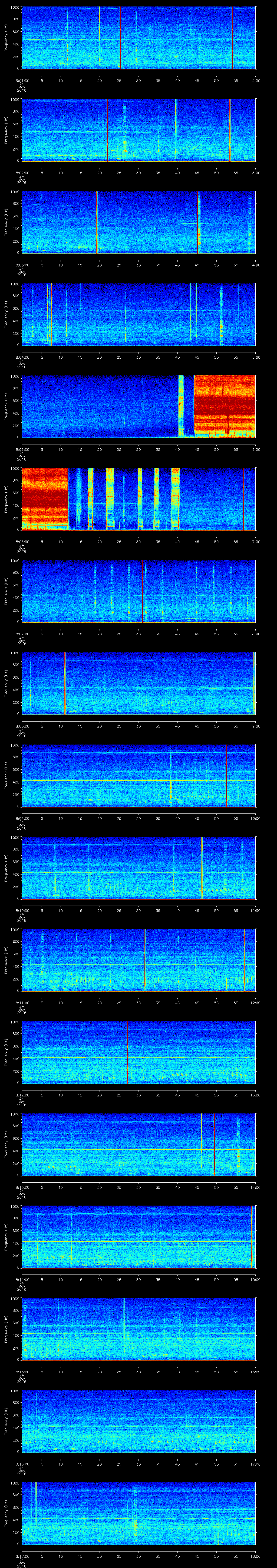Pick the red vertical line near 52 s in 8:09:00 panel
Viewport: 277px width, 1568px height.
226,775
